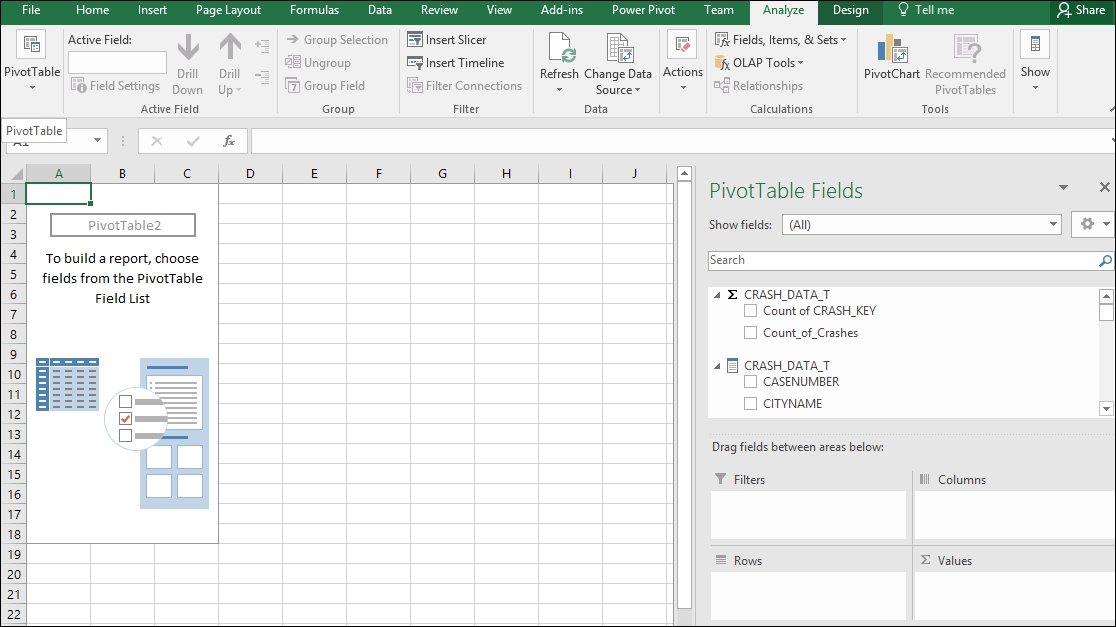The height and width of the screenshot is (627, 1116).
Task: Select all cells with corner button
Action: click(x=14, y=174)
